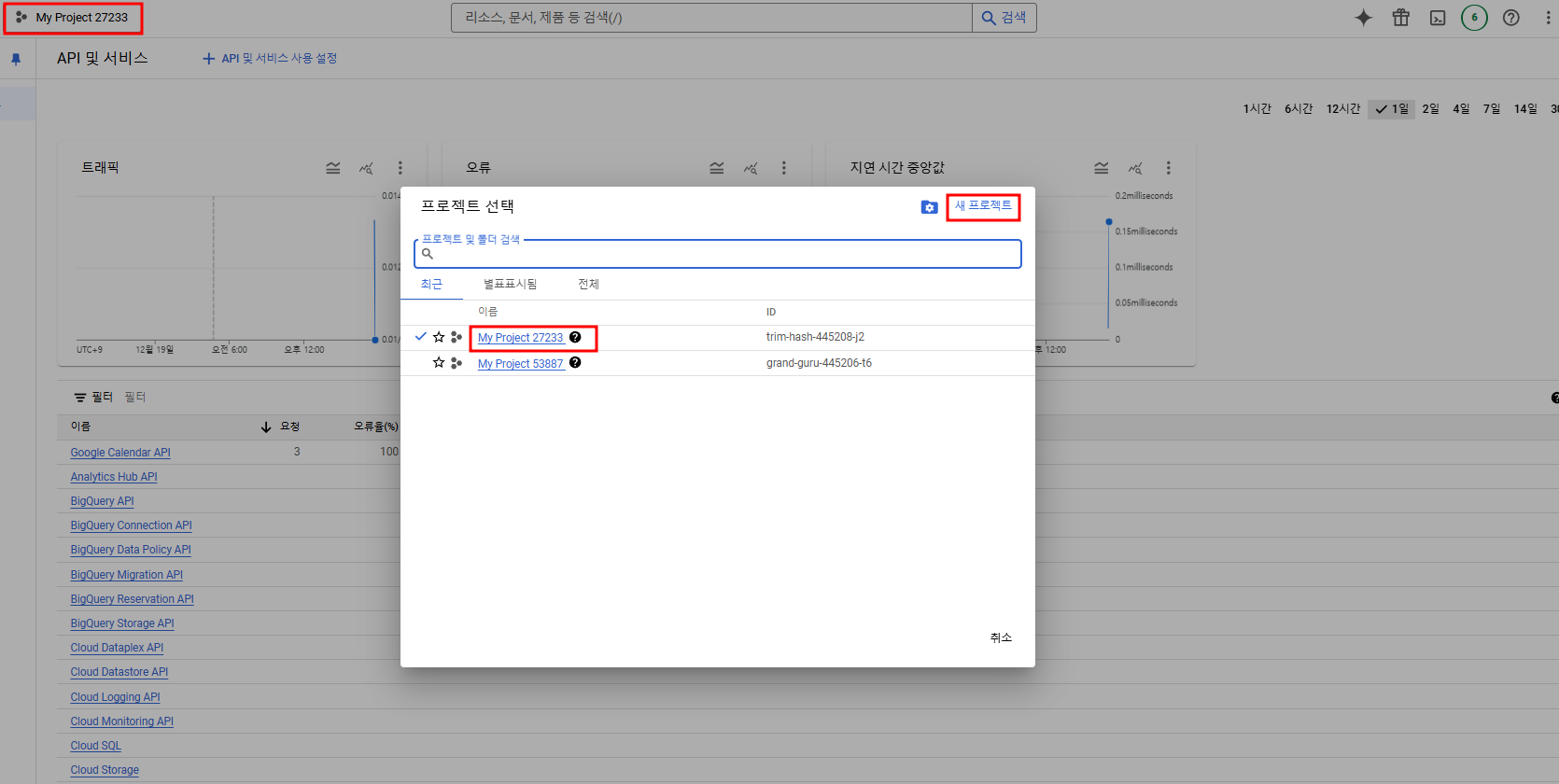
Task: Click the 필터 filter input field
Action: 135,398
